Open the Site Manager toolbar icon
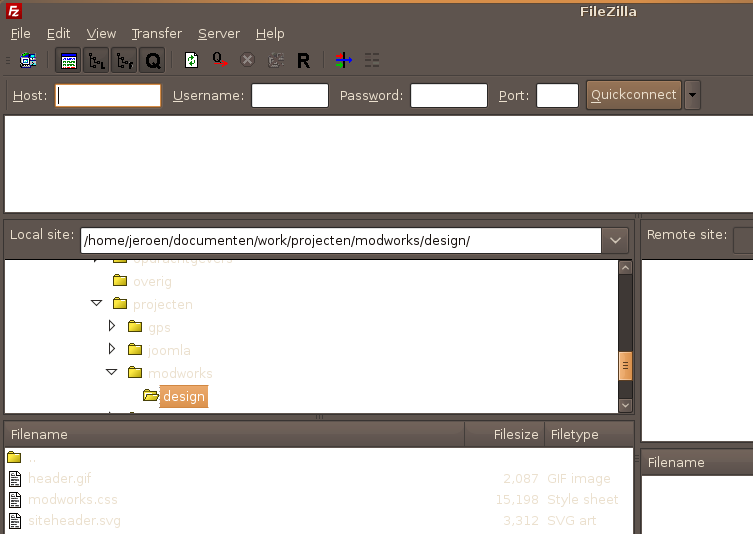The image size is (753, 534). pos(28,61)
